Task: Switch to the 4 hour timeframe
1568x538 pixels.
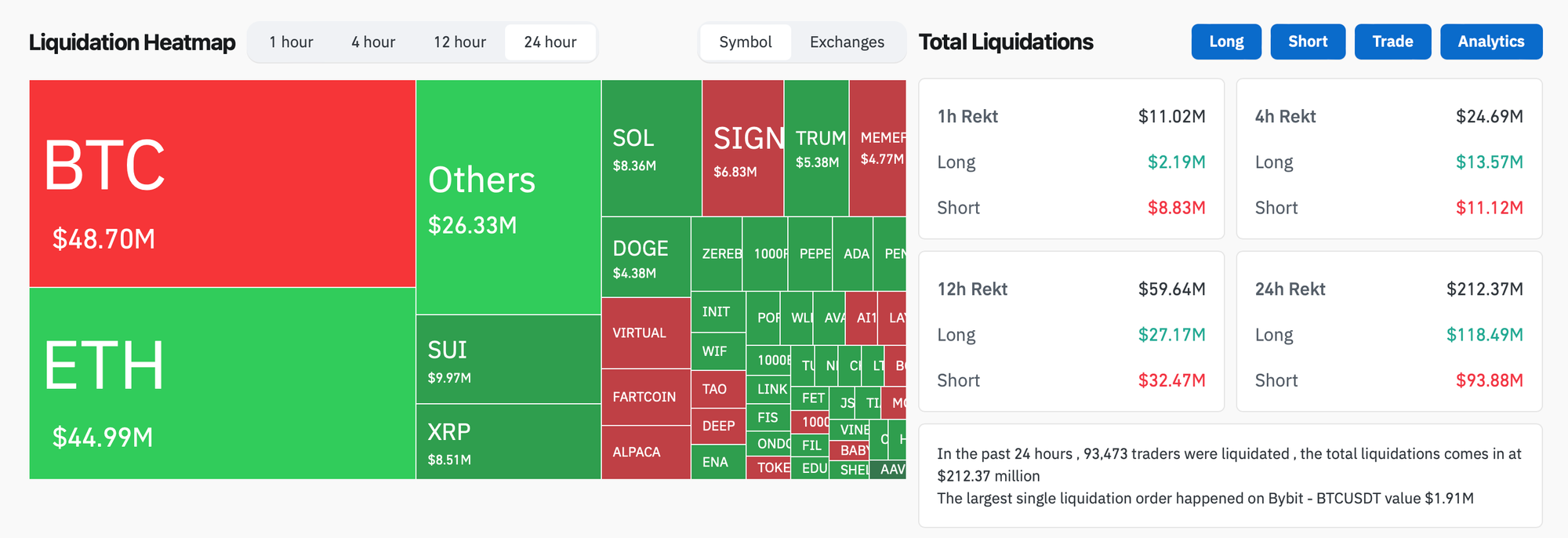Action: pyautogui.click(x=373, y=42)
